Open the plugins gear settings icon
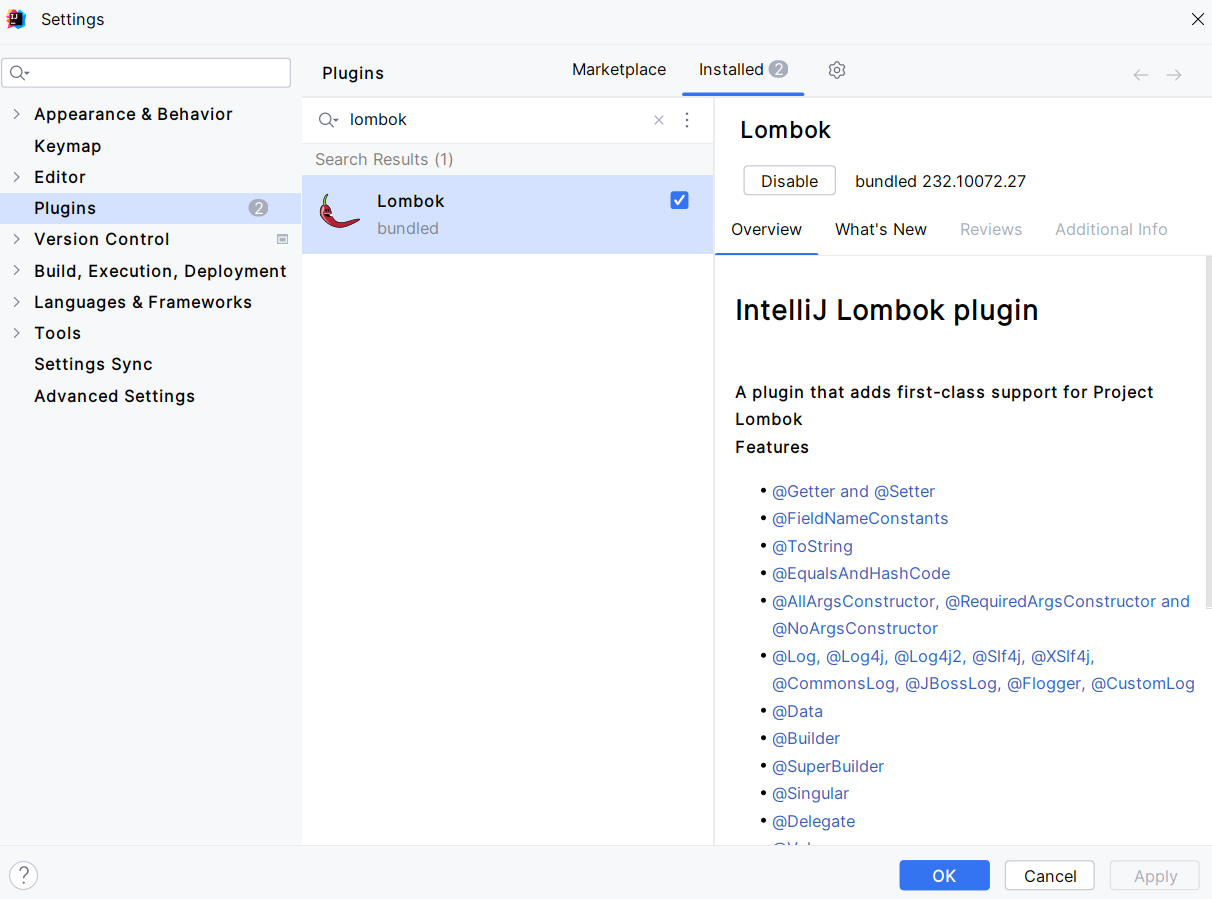 point(837,70)
